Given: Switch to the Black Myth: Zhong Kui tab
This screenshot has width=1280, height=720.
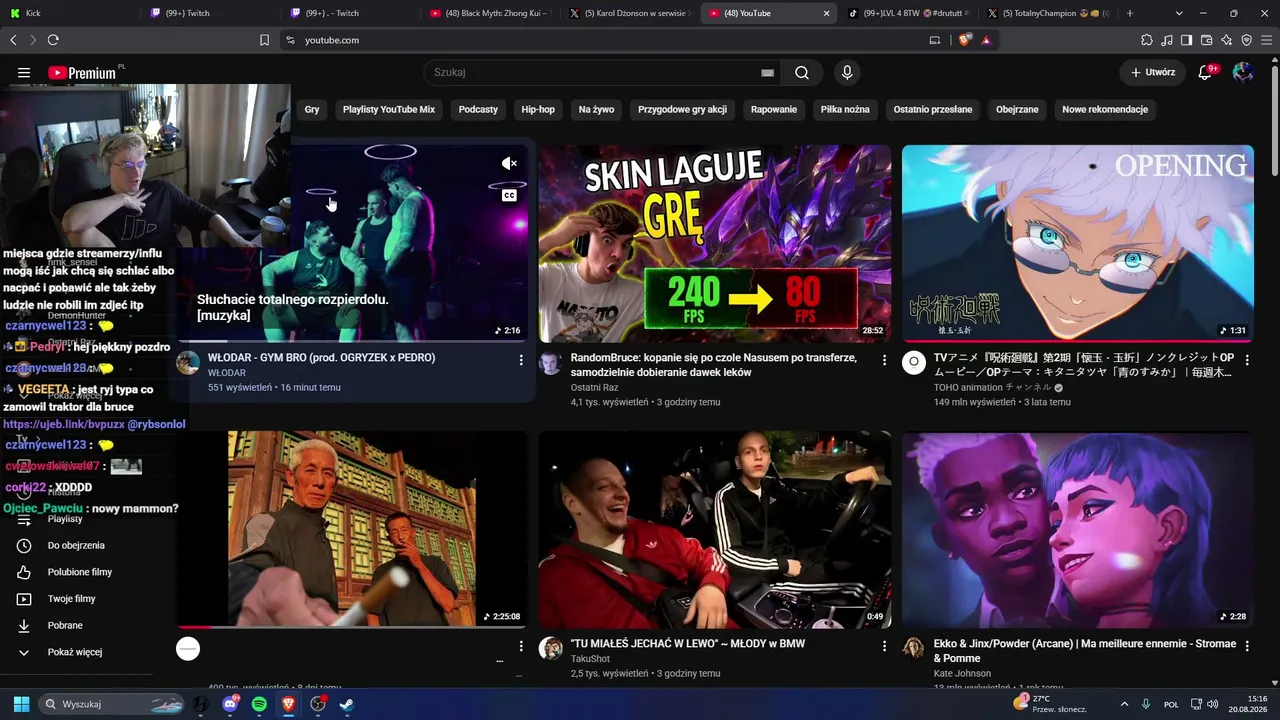Looking at the screenshot, I should coord(488,13).
